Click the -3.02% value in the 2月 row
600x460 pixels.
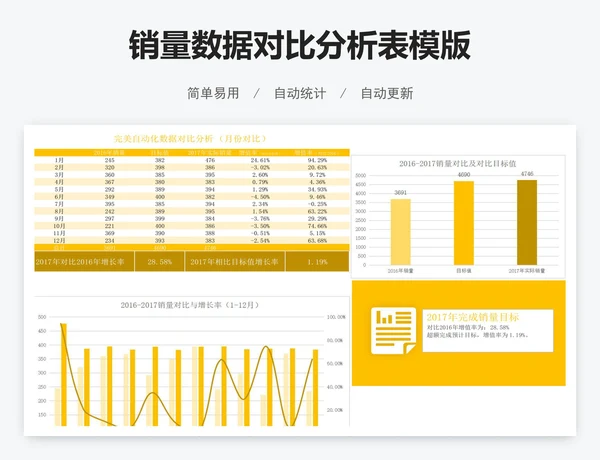coord(260,167)
